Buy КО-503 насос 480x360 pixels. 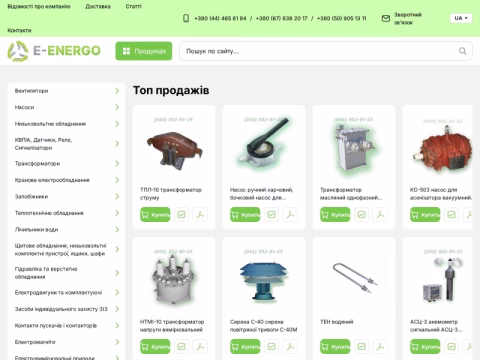(x=425, y=215)
